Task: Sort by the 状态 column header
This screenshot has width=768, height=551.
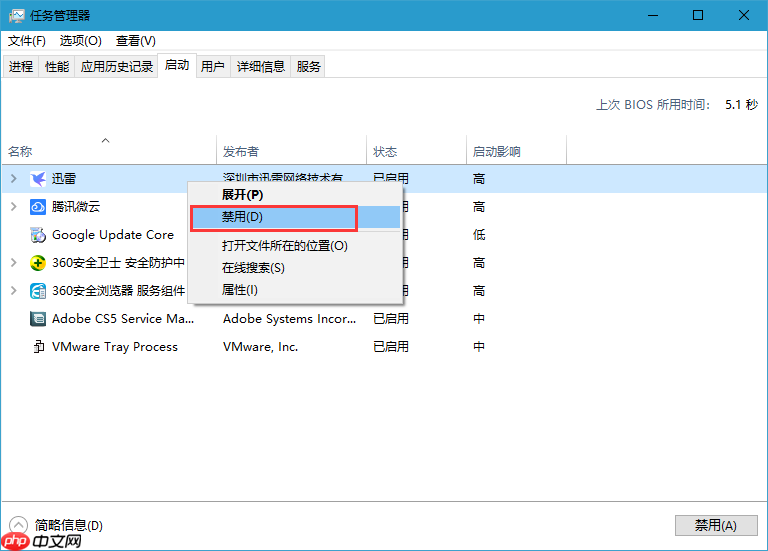Action: 416,151
